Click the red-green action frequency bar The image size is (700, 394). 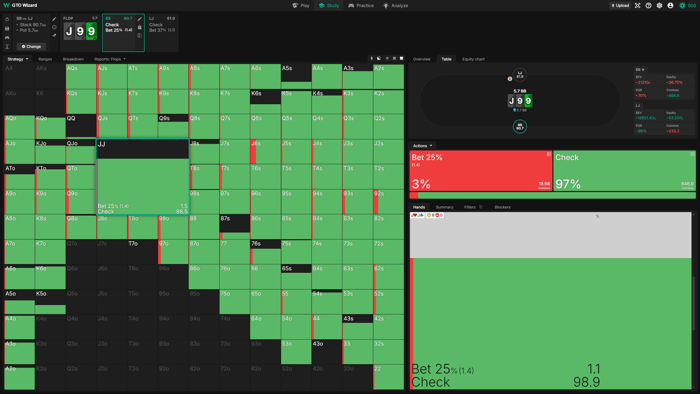pos(553,195)
